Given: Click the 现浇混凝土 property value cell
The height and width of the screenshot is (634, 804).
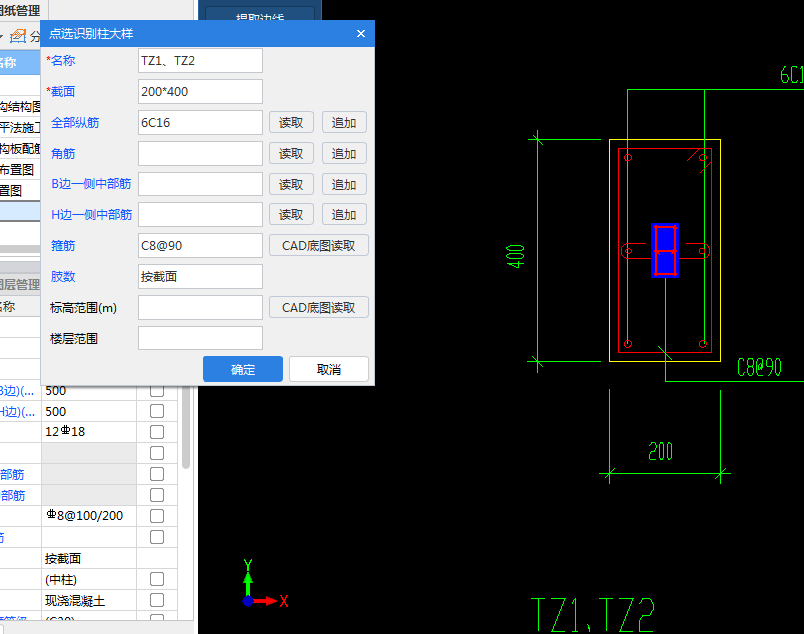Looking at the screenshot, I should coord(89,600).
